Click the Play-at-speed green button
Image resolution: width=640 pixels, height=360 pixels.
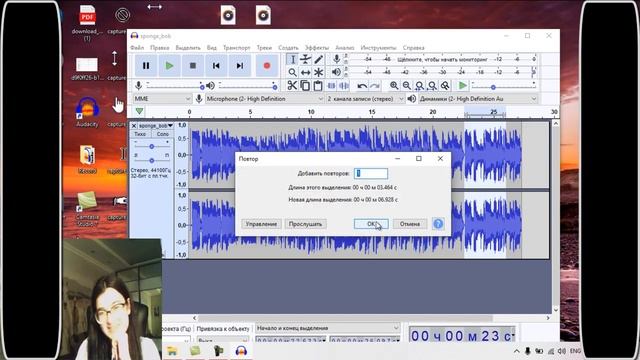coord(462,86)
